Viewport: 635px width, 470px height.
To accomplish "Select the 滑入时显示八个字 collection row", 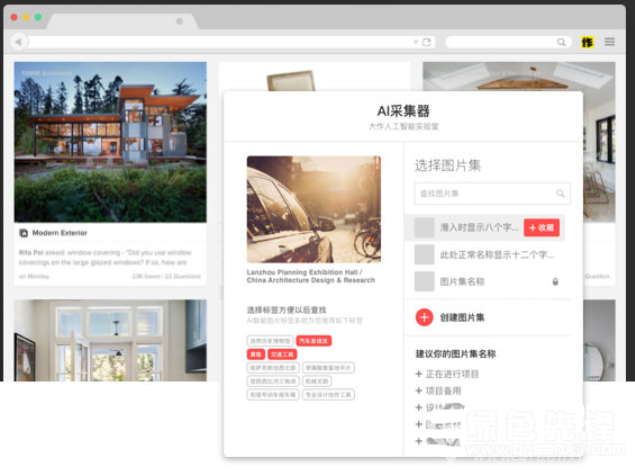I will click(484, 228).
